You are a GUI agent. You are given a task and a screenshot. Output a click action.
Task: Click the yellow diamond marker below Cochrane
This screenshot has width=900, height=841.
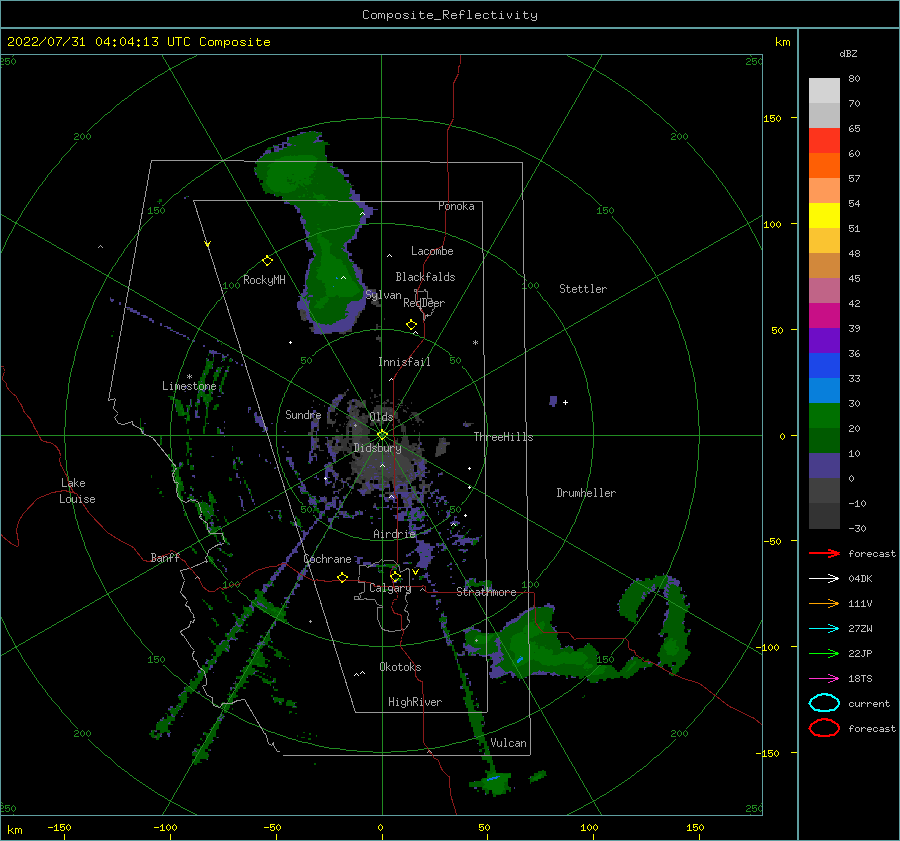tap(343, 577)
